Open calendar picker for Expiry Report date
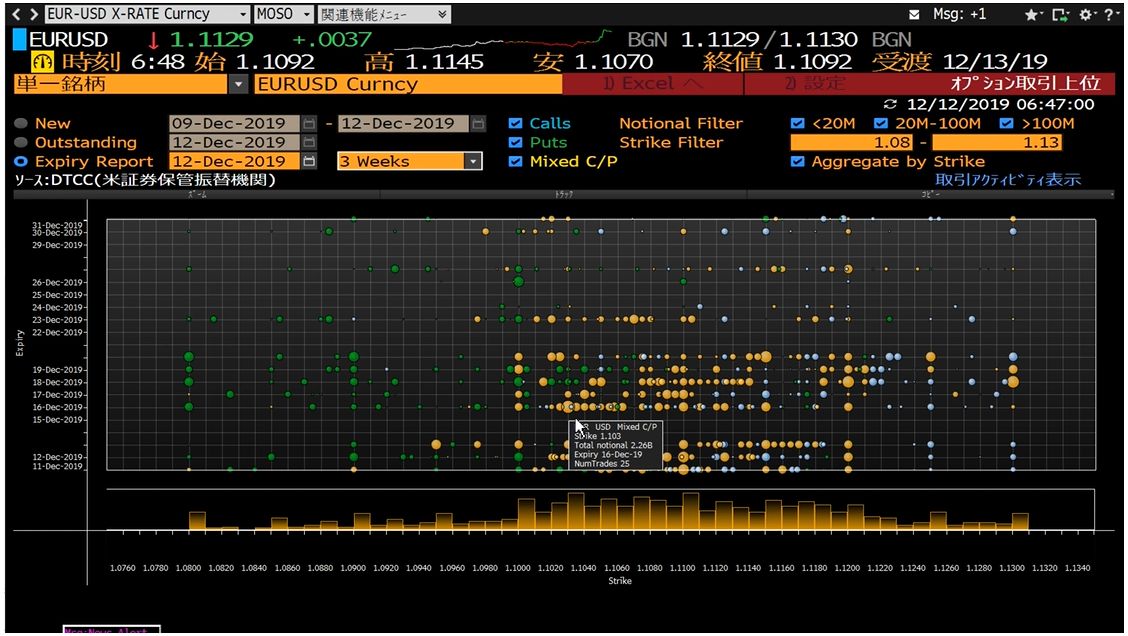Viewport: 1128px width, 636px height. click(309, 161)
